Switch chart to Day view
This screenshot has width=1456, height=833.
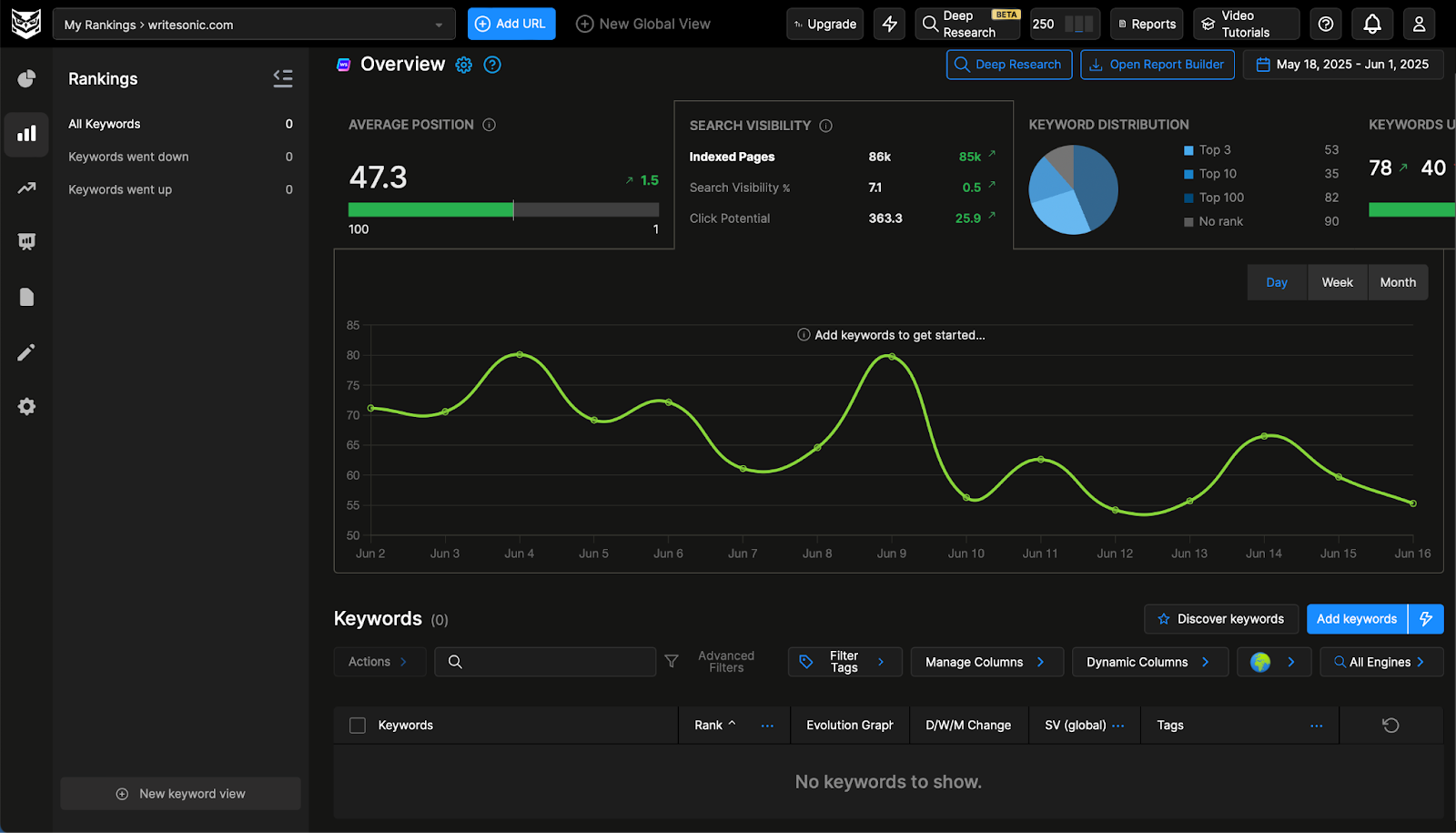point(1277,282)
